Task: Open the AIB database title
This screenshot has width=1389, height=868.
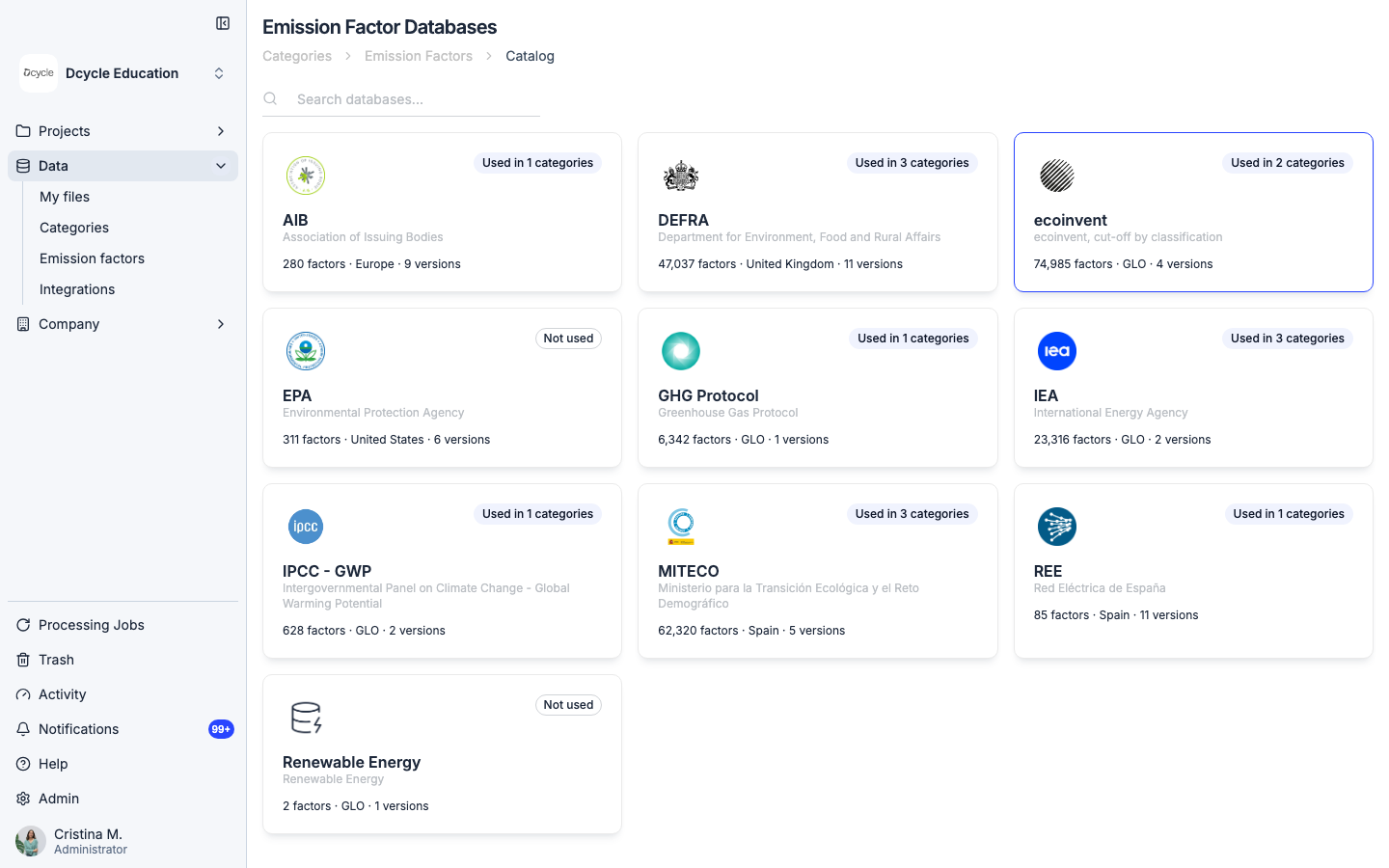Action: [x=295, y=220]
